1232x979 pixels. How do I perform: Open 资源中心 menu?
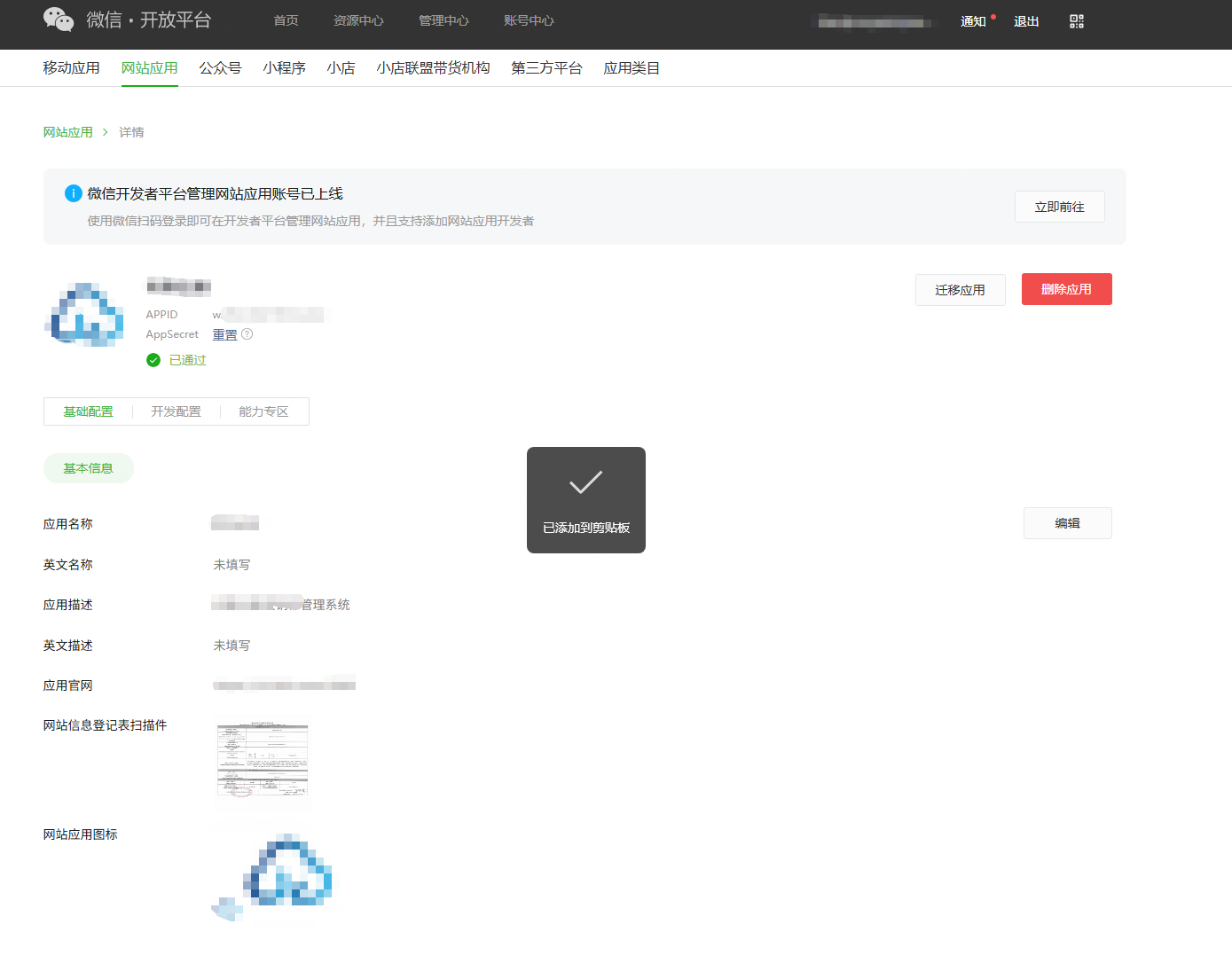click(358, 20)
